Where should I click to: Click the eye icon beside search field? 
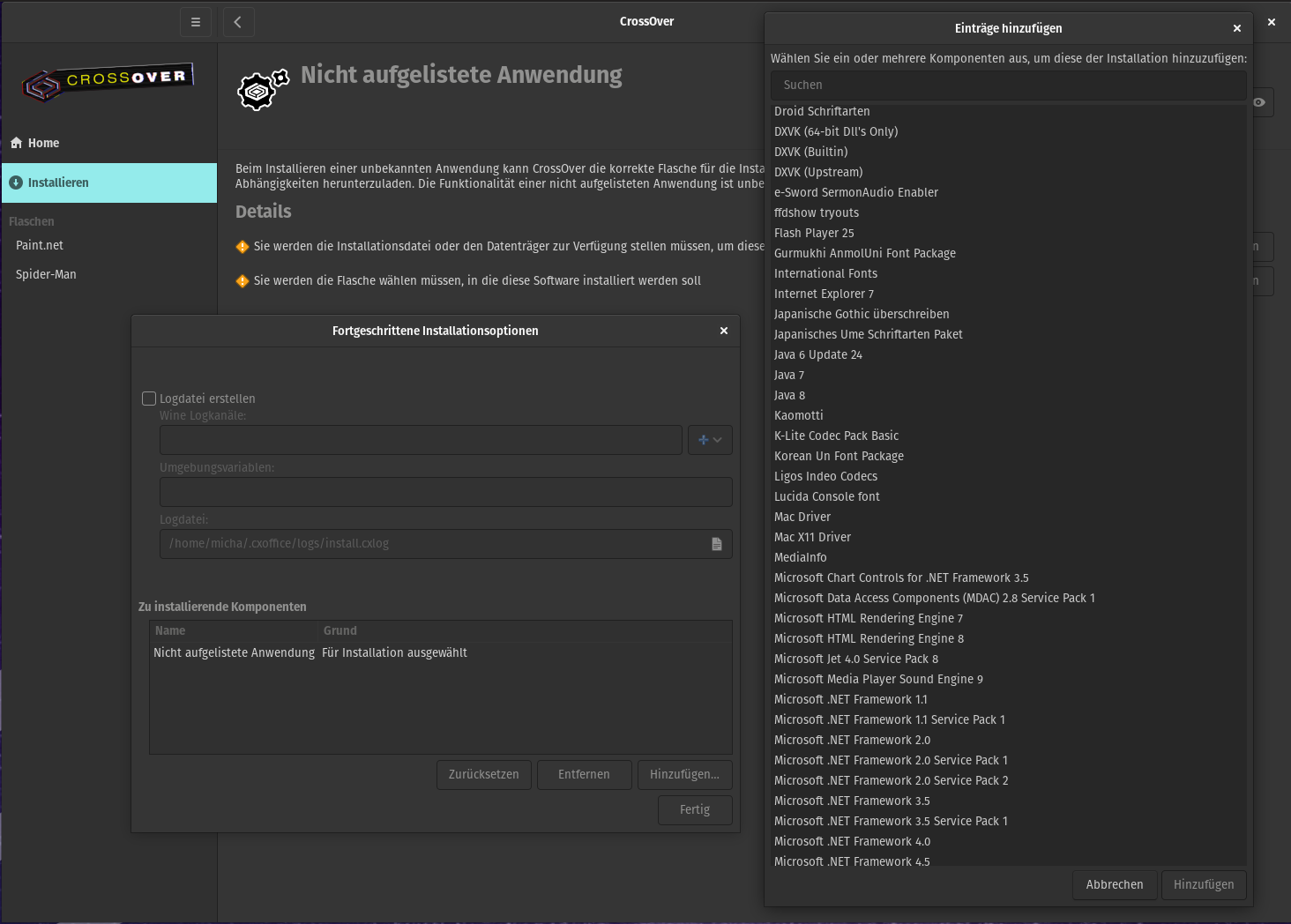point(1259,102)
